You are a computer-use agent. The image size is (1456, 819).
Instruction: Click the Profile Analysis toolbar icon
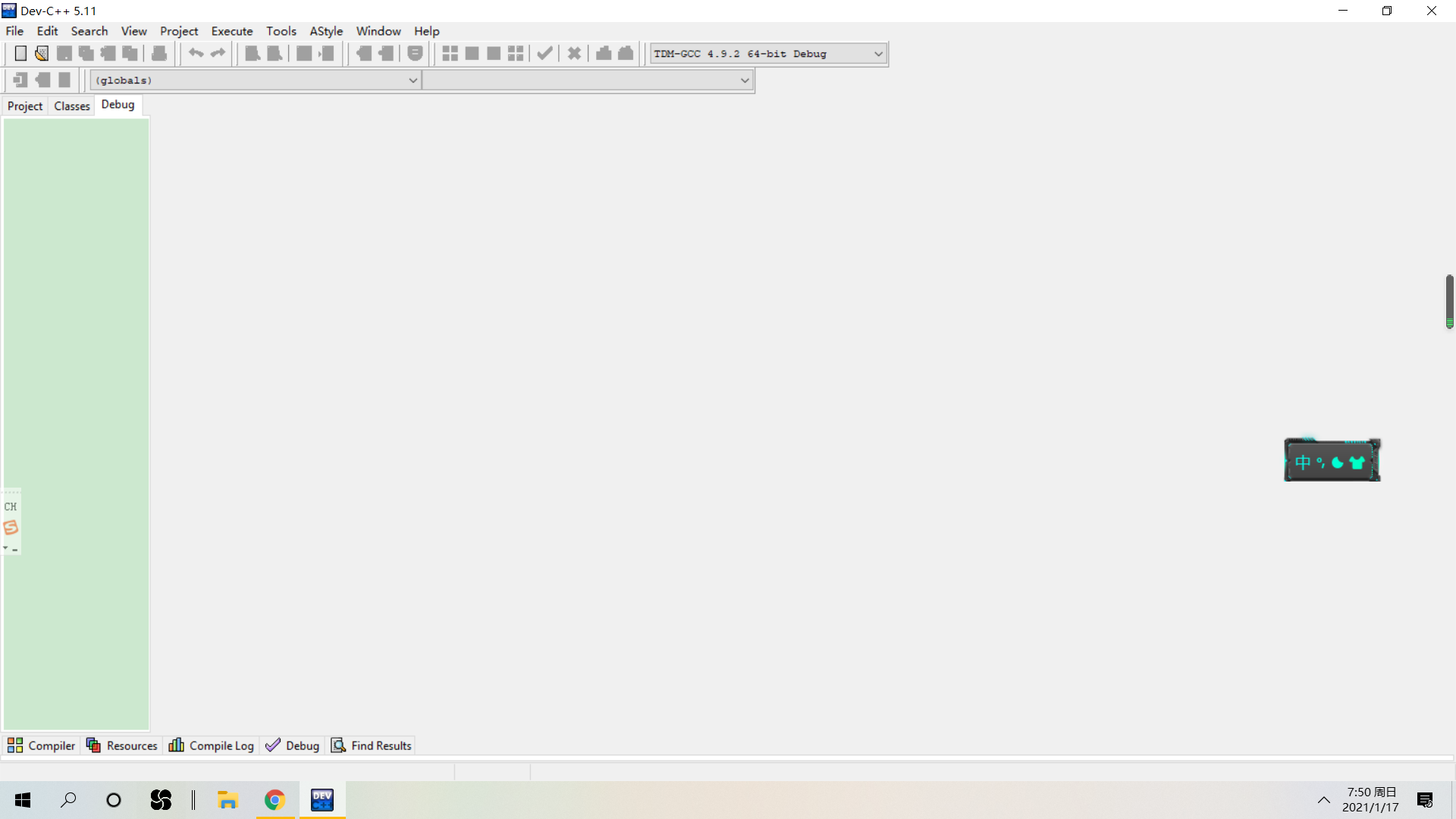(604, 53)
